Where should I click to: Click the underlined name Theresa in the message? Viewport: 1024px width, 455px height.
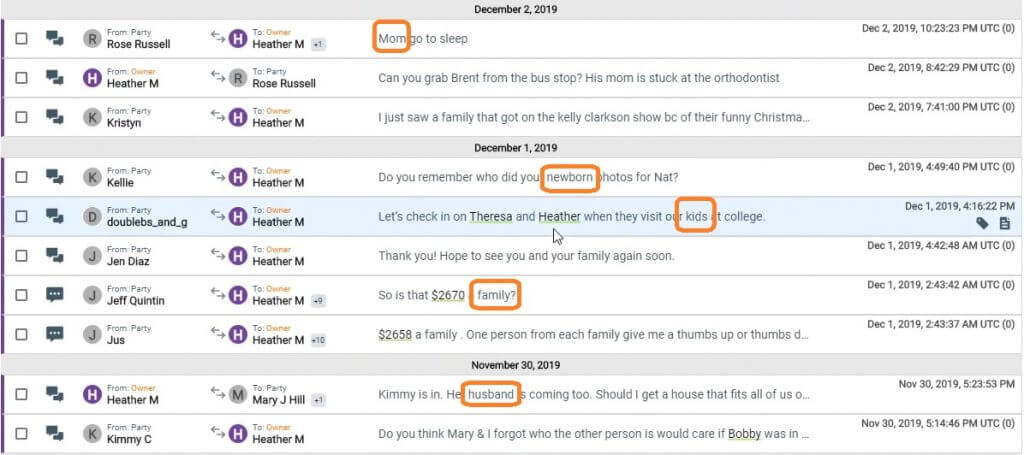pos(490,216)
